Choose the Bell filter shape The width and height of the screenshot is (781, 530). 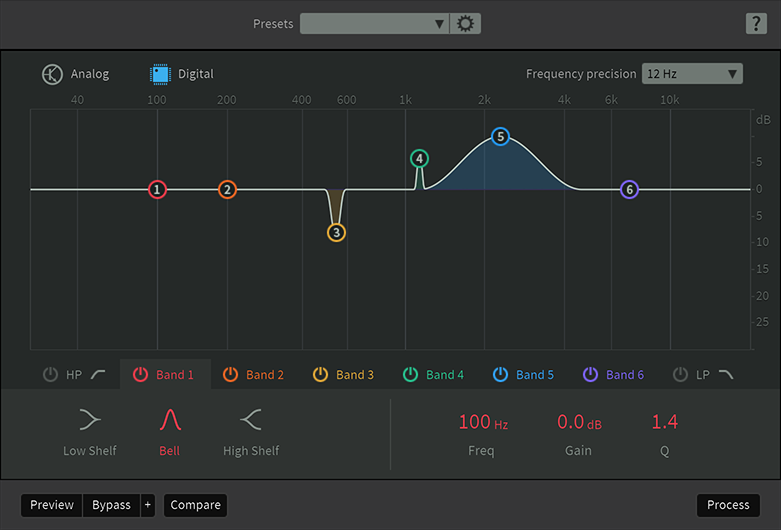170,419
